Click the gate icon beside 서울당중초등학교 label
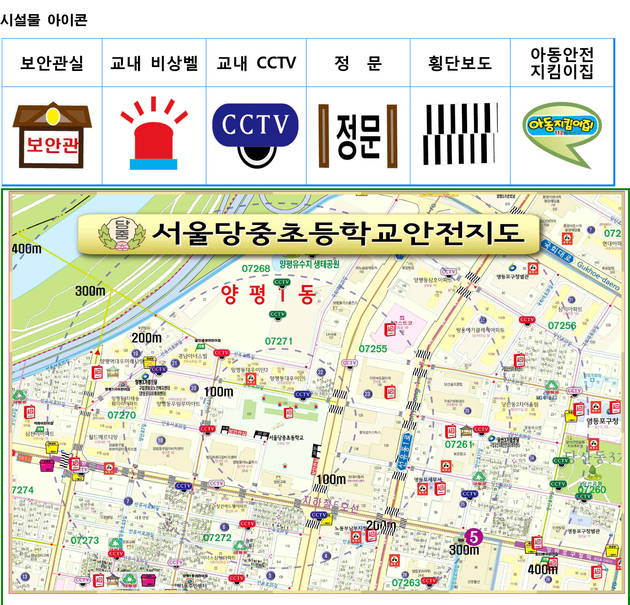Screen dimensions: 630x605 tap(261, 435)
